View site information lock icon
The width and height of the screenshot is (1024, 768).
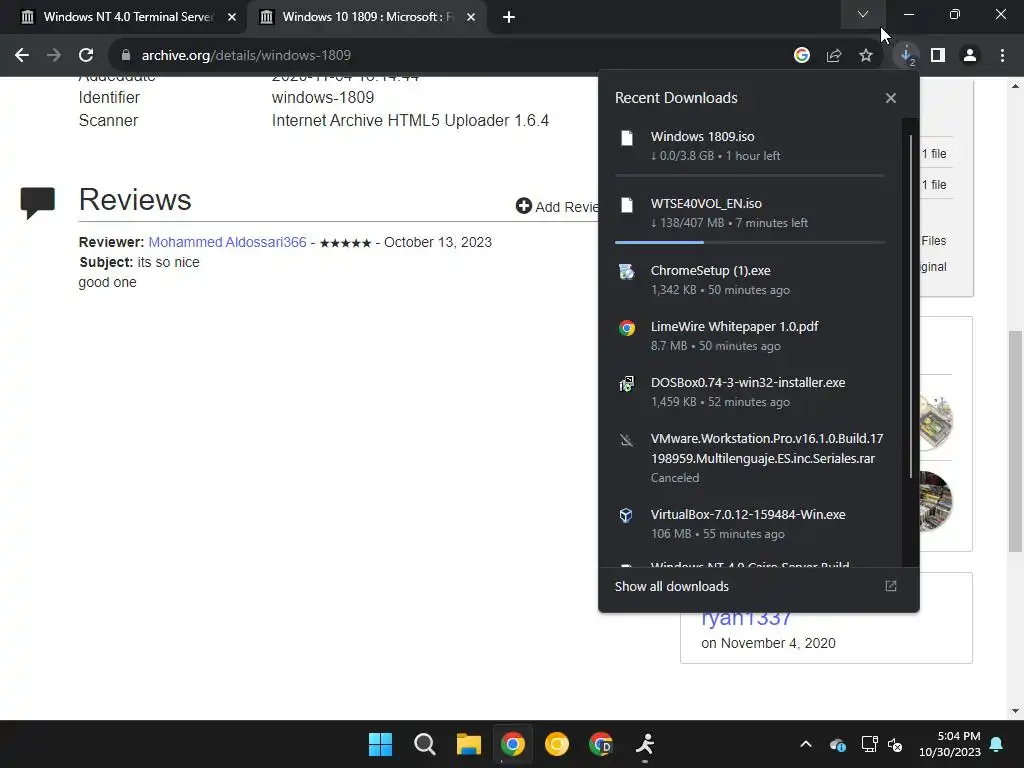pos(125,56)
